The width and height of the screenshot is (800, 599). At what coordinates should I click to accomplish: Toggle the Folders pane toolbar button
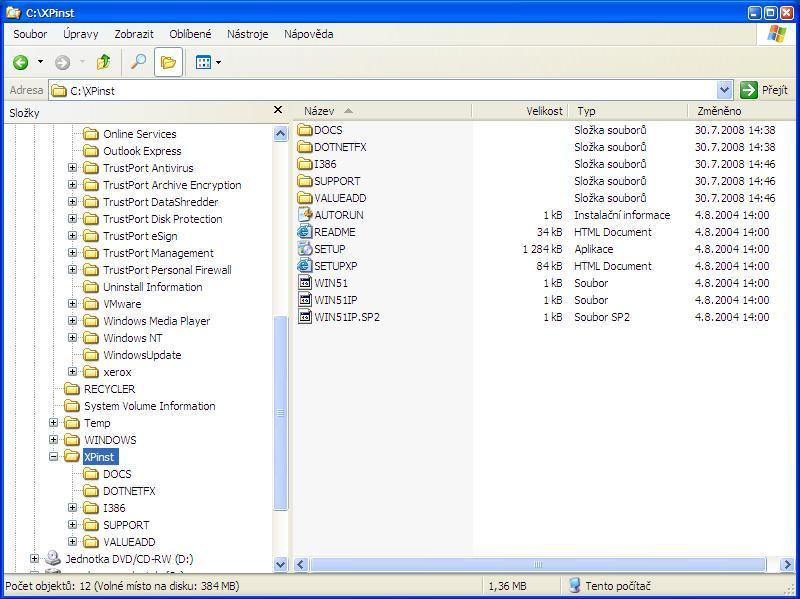point(168,62)
